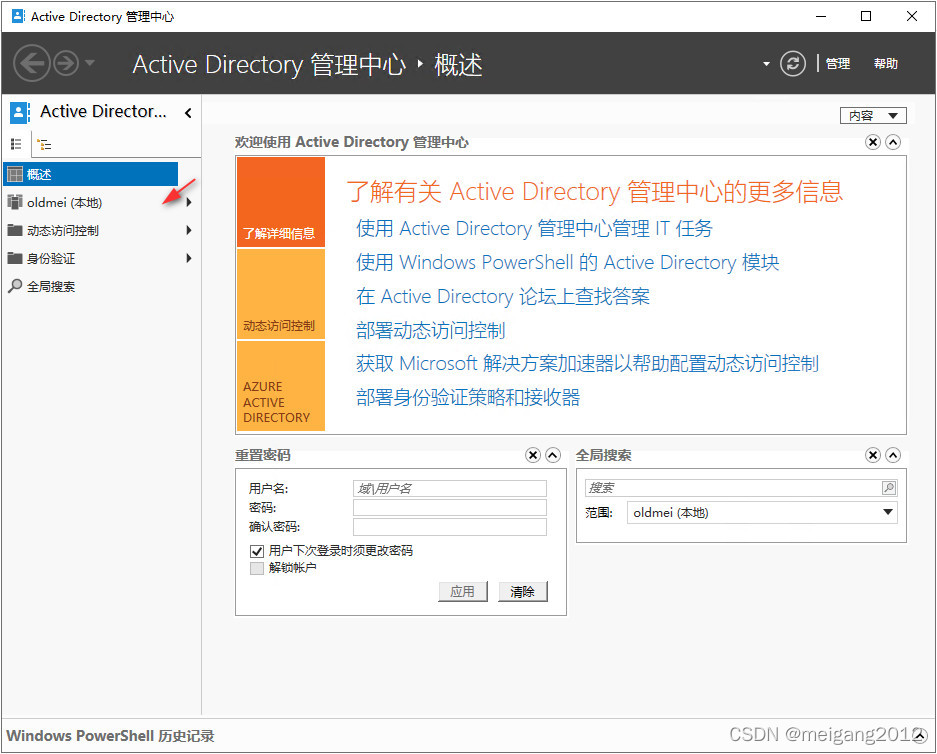Open the 内容 dropdown
937x754 pixels.
coord(873,115)
